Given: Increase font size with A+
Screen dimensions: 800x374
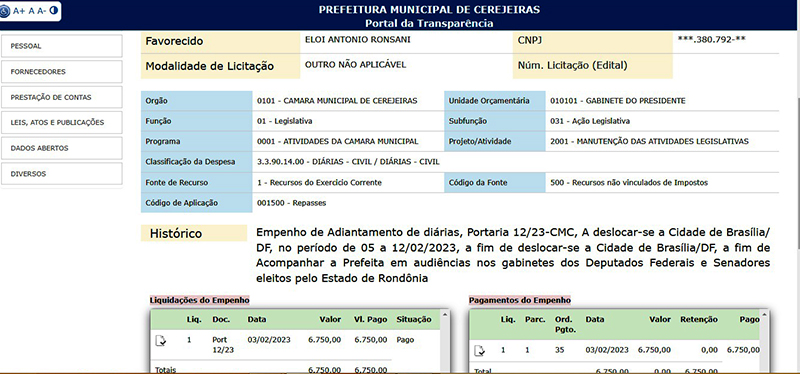Looking at the screenshot, I should click(18, 11).
